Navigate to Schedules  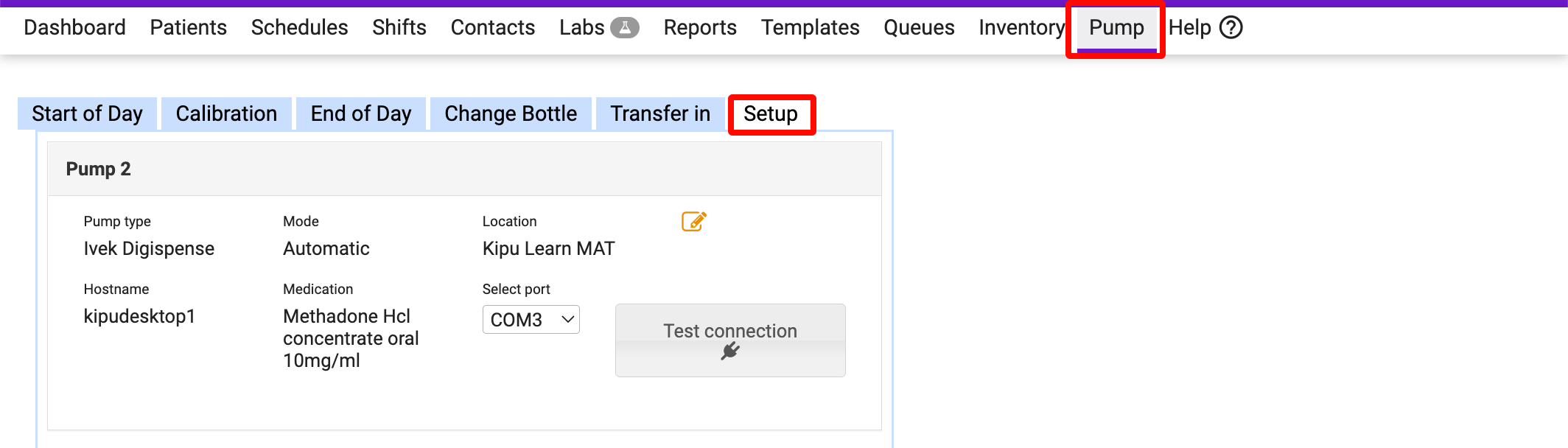299,28
